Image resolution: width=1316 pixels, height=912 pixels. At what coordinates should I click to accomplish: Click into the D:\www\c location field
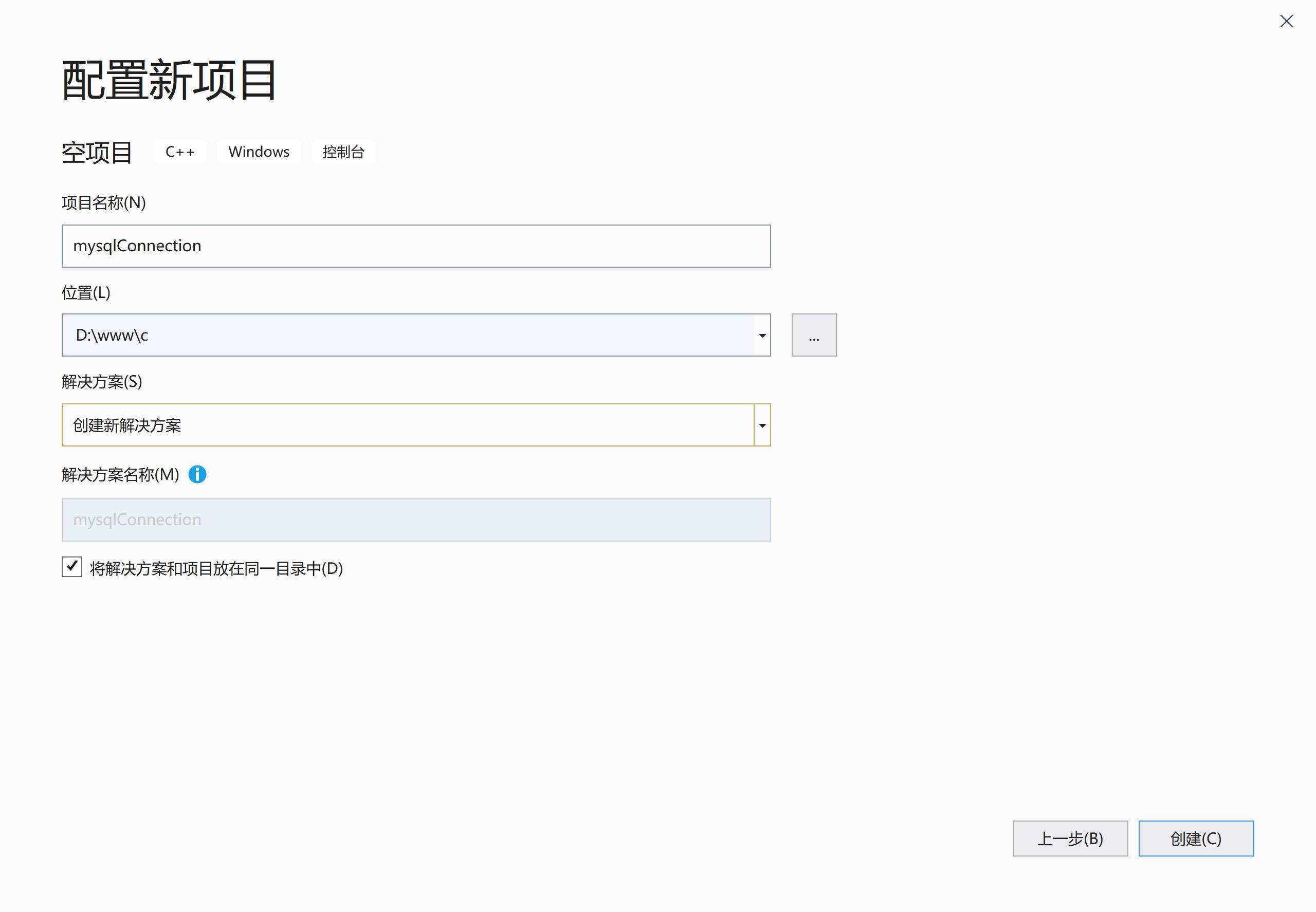[x=407, y=335]
